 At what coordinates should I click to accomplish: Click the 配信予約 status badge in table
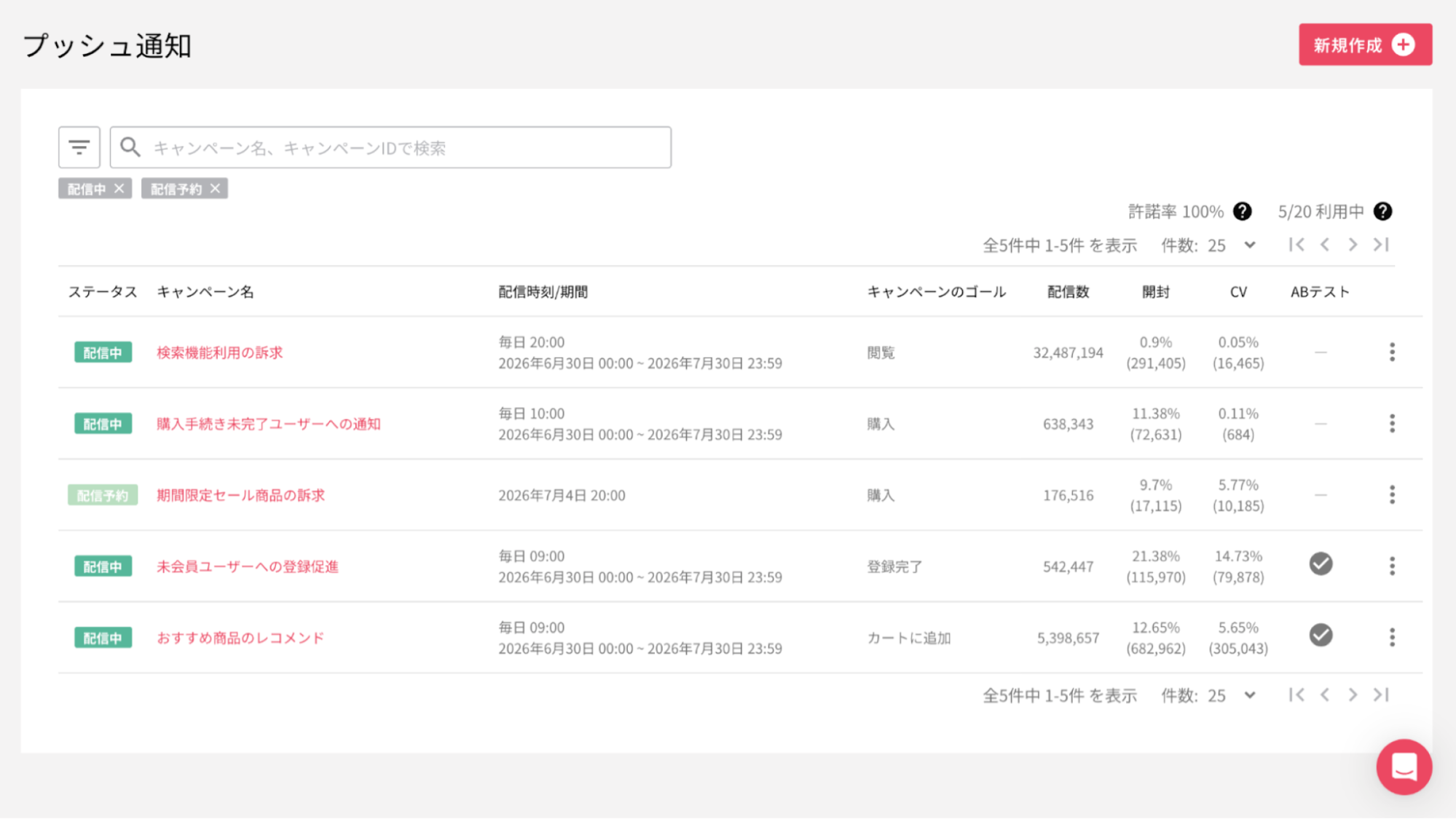(103, 495)
